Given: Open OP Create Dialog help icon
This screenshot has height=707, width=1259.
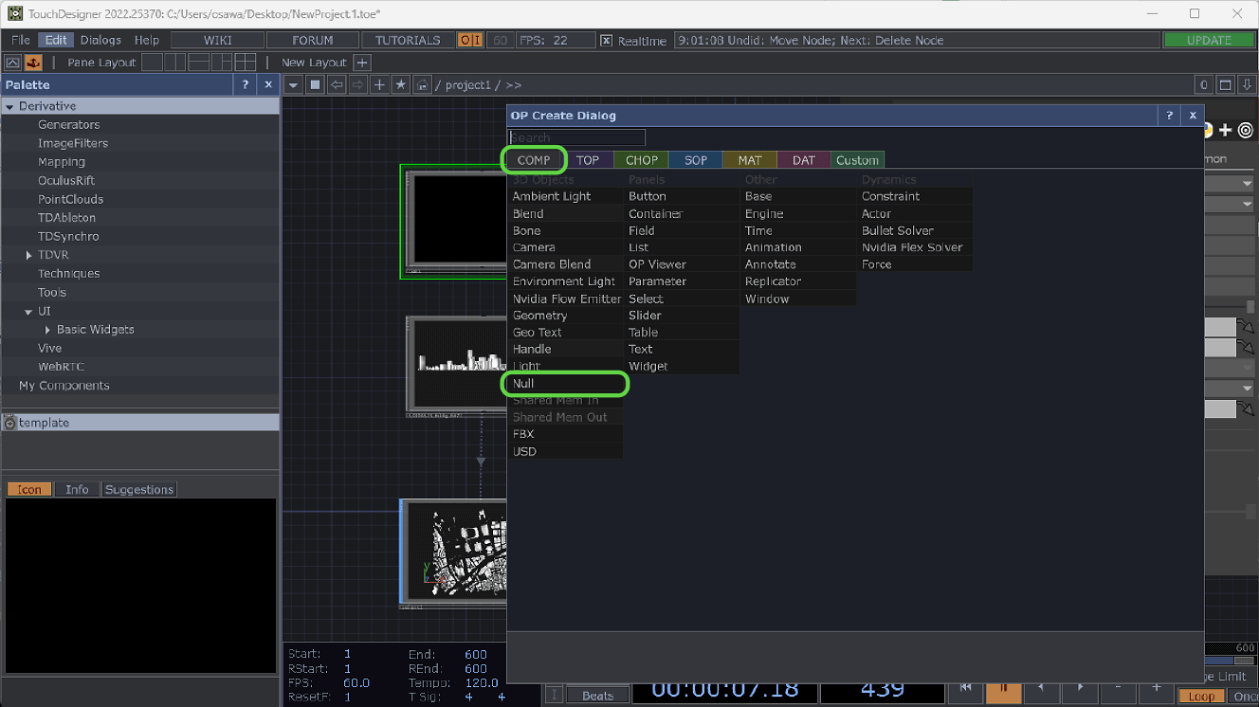Looking at the screenshot, I should [1170, 115].
